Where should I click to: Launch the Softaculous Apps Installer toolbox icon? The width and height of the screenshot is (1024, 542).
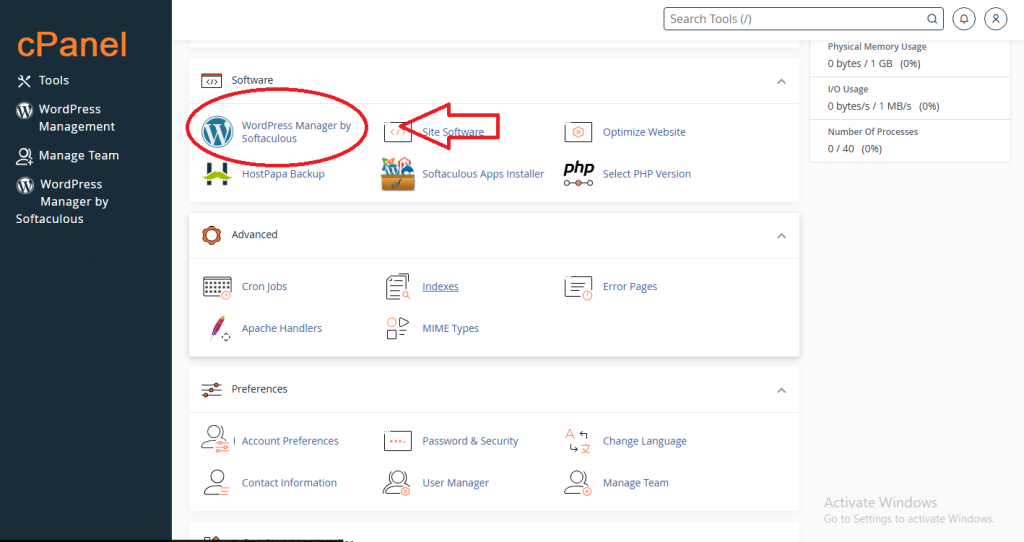click(x=398, y=174)
